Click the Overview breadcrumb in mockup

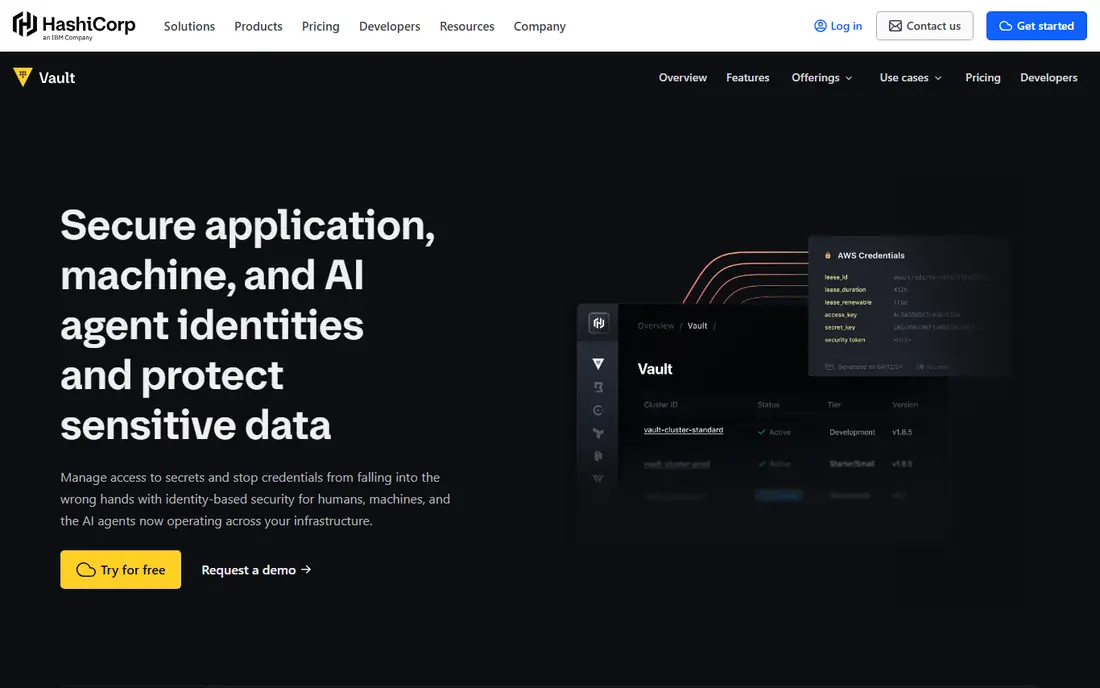pyautogui.click(x=656, y=325)
